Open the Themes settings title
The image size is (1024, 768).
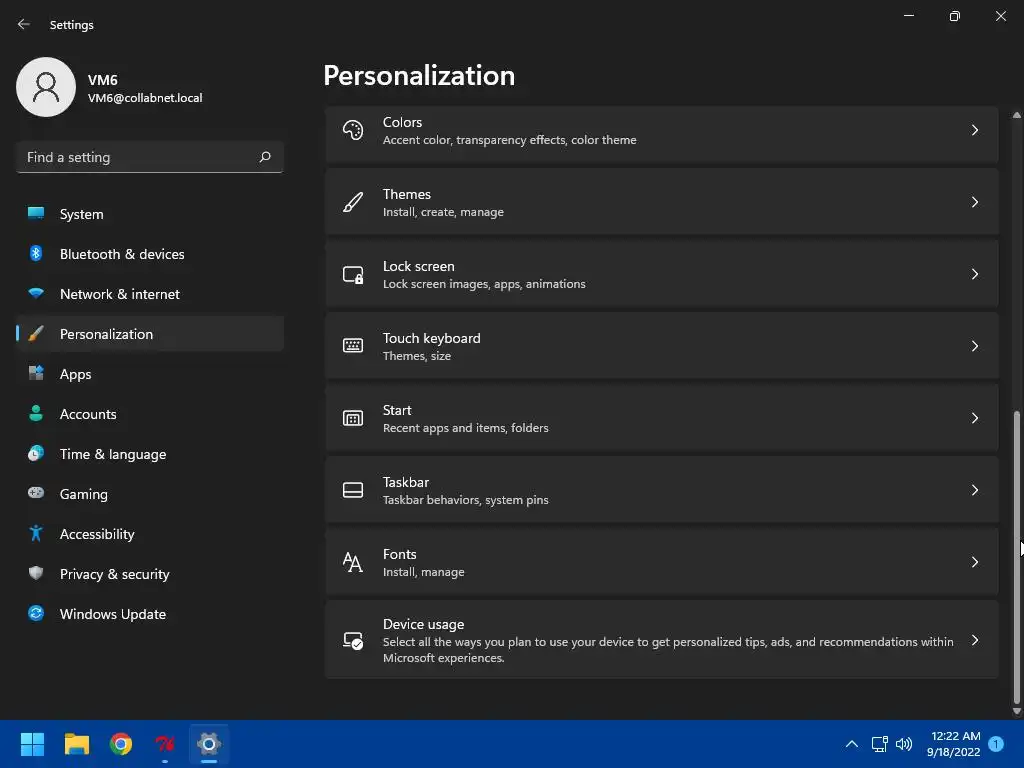pyautogui.click(x=407, y=194)
